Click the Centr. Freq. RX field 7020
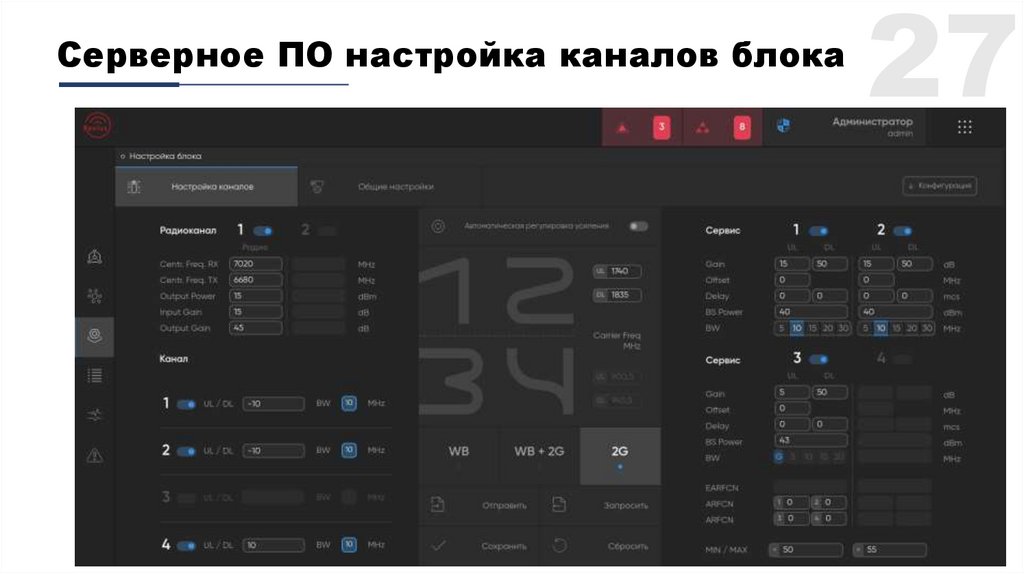Screen dimensions: 1024x574 (256, 264)
